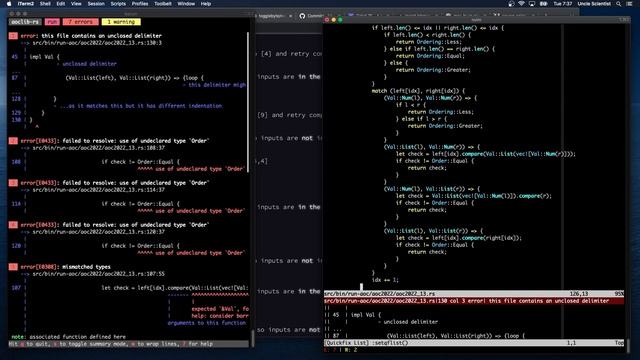
Task: Click the 'Top' scroll indicator in quickfix status
Action: tap(619, 343)
